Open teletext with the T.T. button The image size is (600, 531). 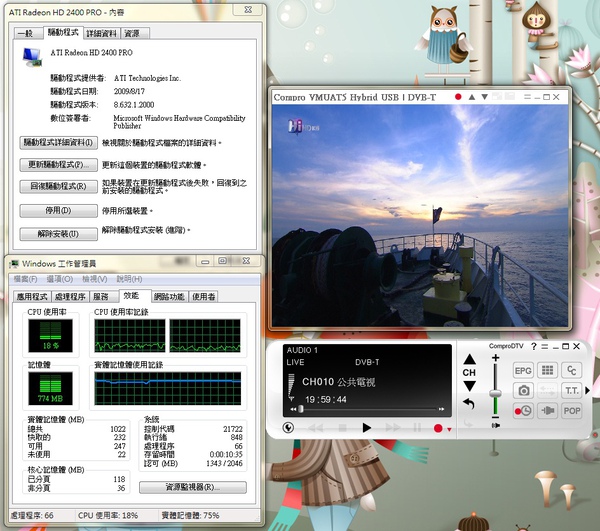click(572, 391)
